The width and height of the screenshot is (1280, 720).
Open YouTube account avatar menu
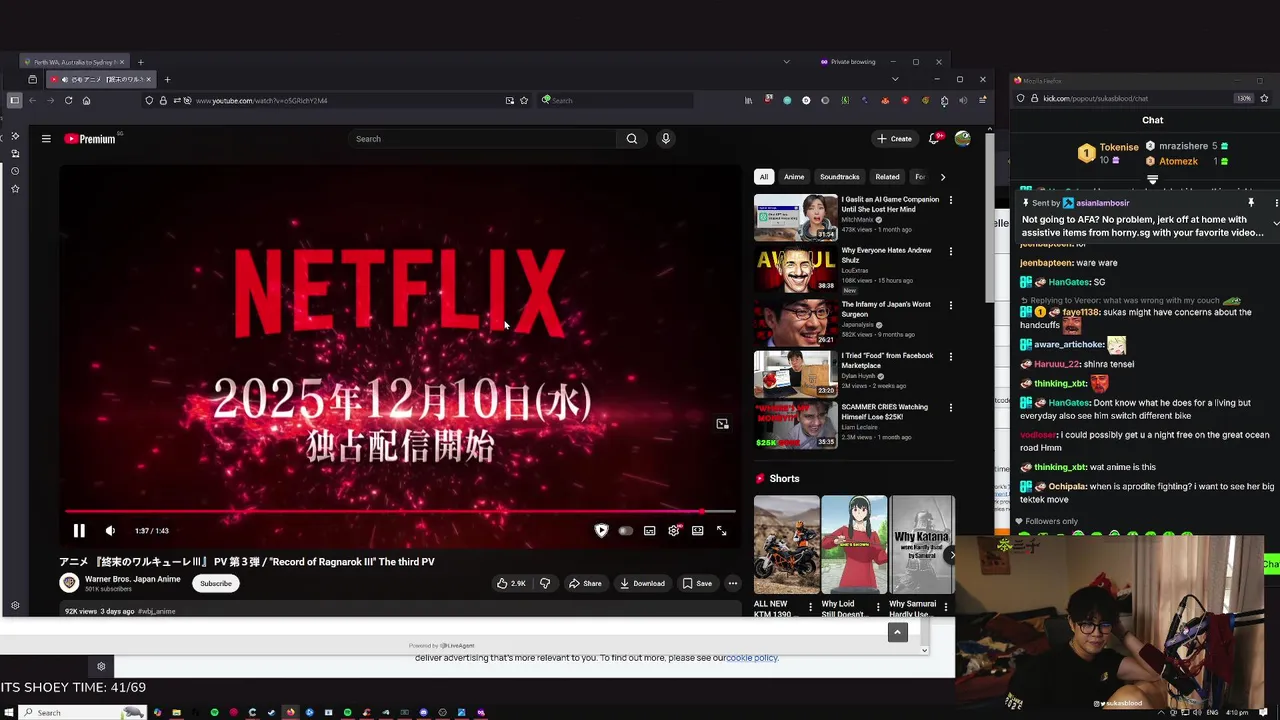(x=963, y=139)
